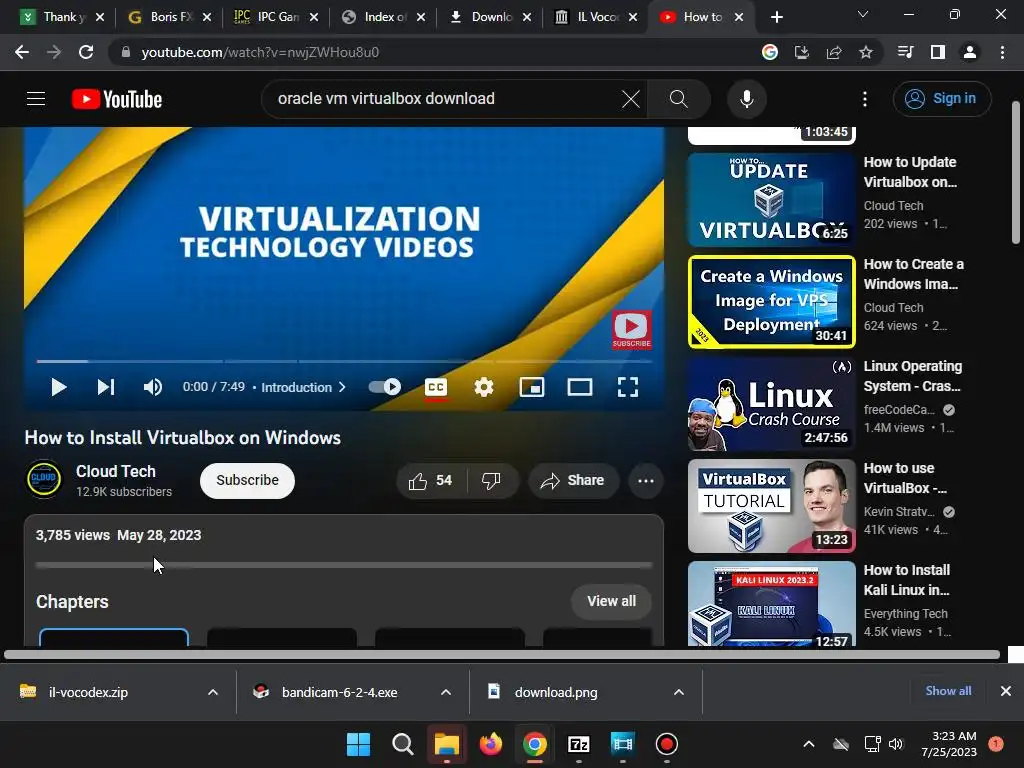Skip to the next video
The height and width of the screenshot is (768, 1024).
pyautogui.click(x=106, y=387)
